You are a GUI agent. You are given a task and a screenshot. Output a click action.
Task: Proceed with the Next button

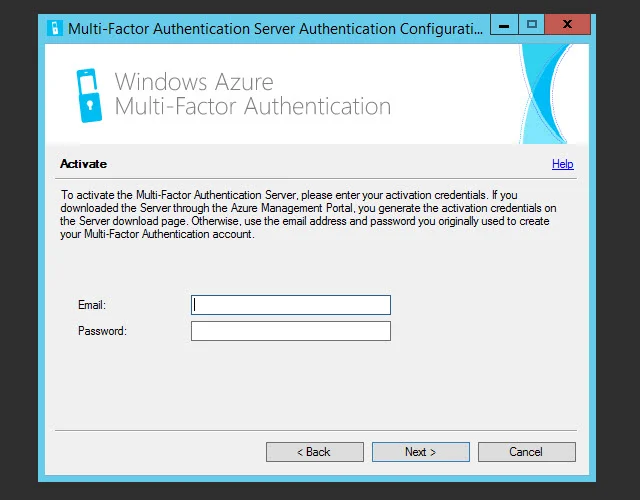[x=421, y=452]
